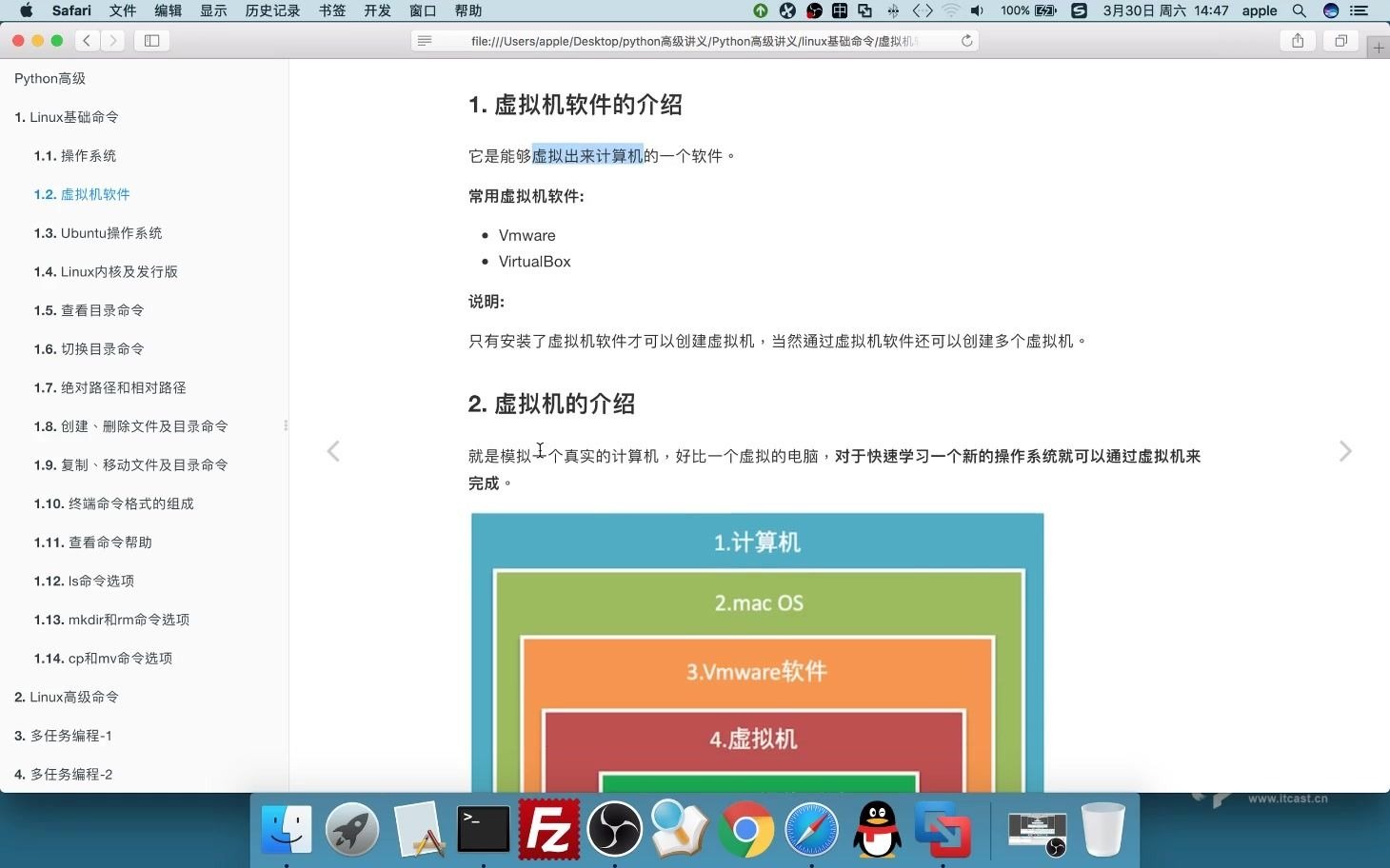Click the Wi-Fi icon in menu bar
This screenshot has width=1390, height=868.
[x=950, y=10]
